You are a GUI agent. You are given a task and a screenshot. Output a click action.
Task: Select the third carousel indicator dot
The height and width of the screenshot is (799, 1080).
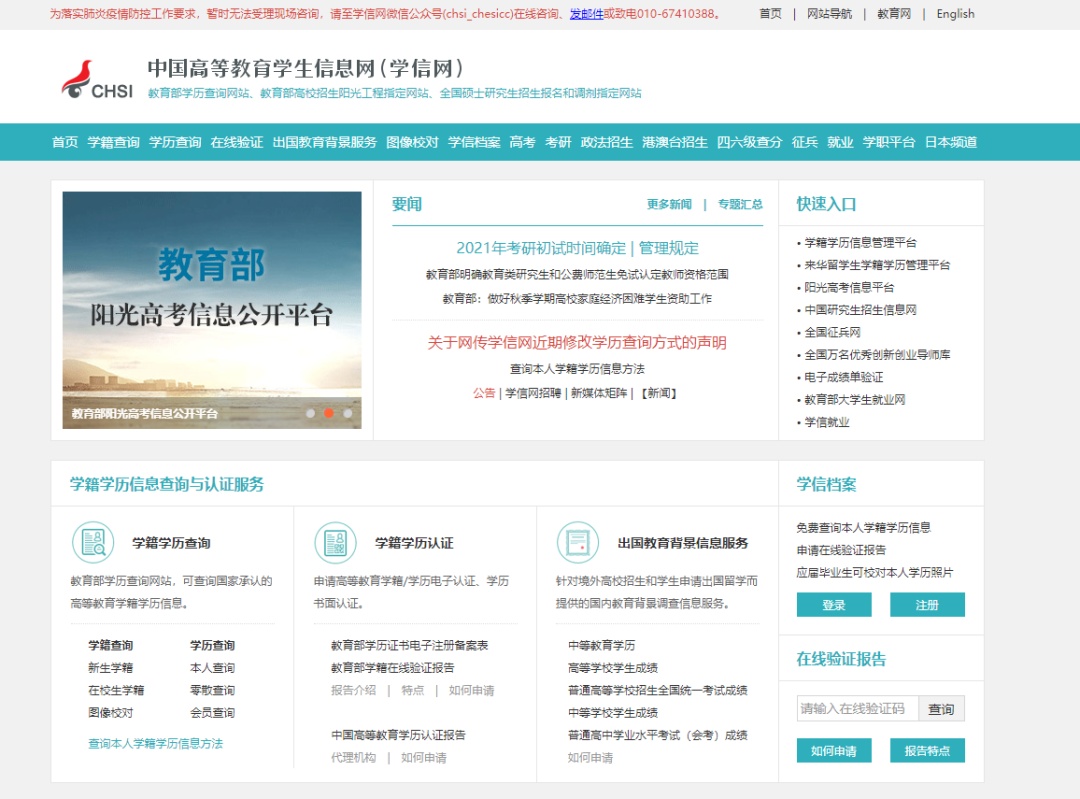point(345,411)
